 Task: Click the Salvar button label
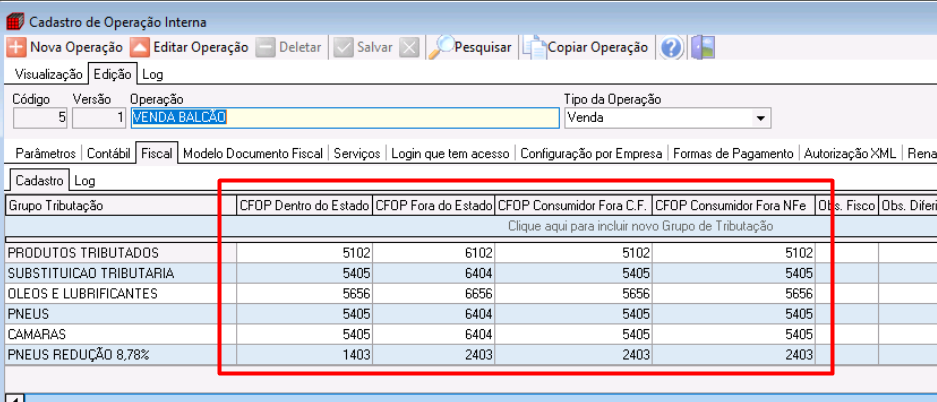coord(375,47)
